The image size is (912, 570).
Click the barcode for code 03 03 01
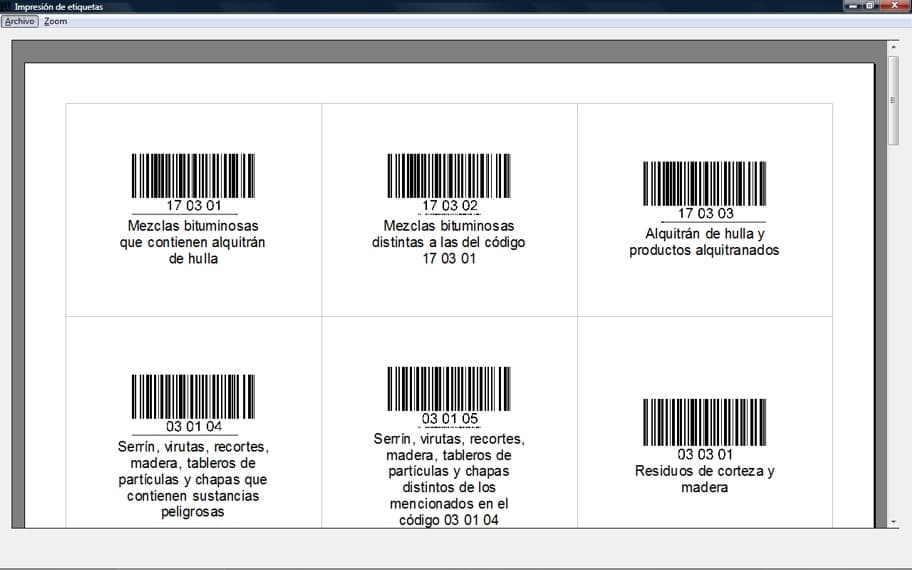pos(704,422)
